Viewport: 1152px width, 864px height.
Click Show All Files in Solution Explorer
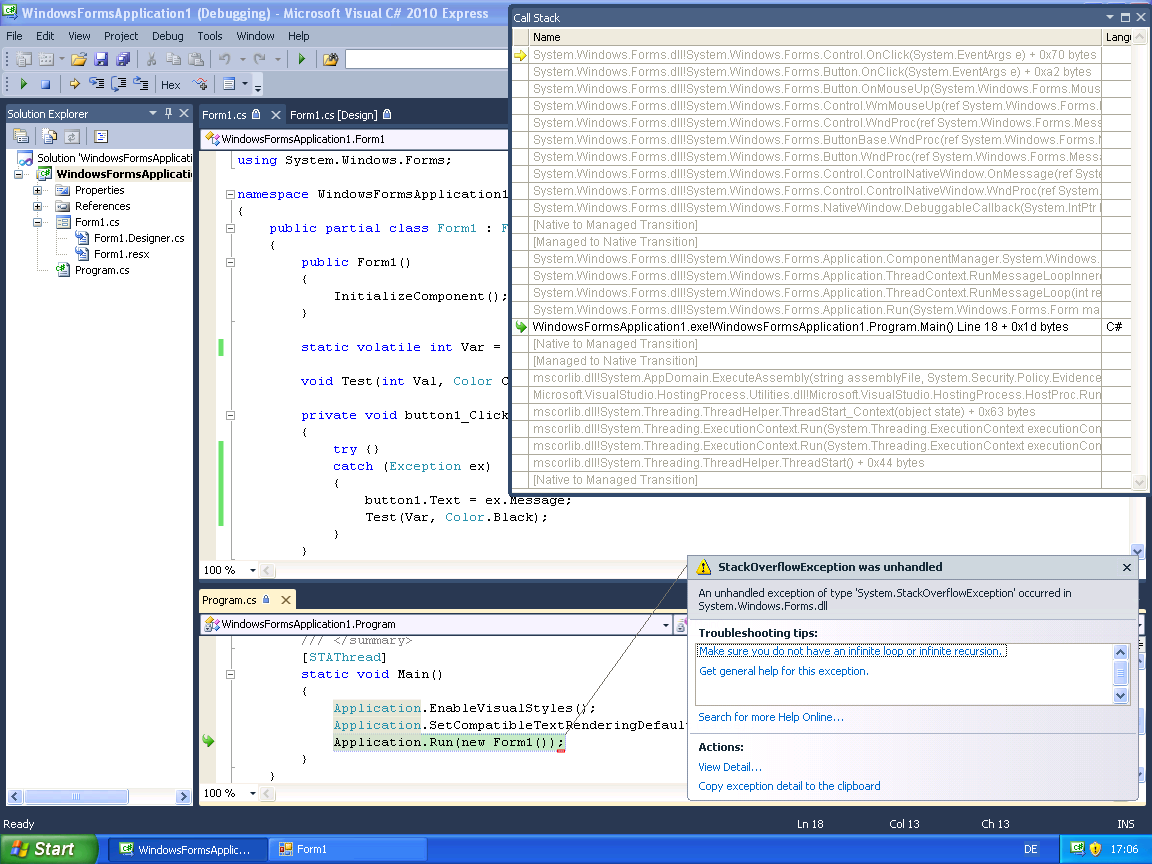click(x=49, y=137)
